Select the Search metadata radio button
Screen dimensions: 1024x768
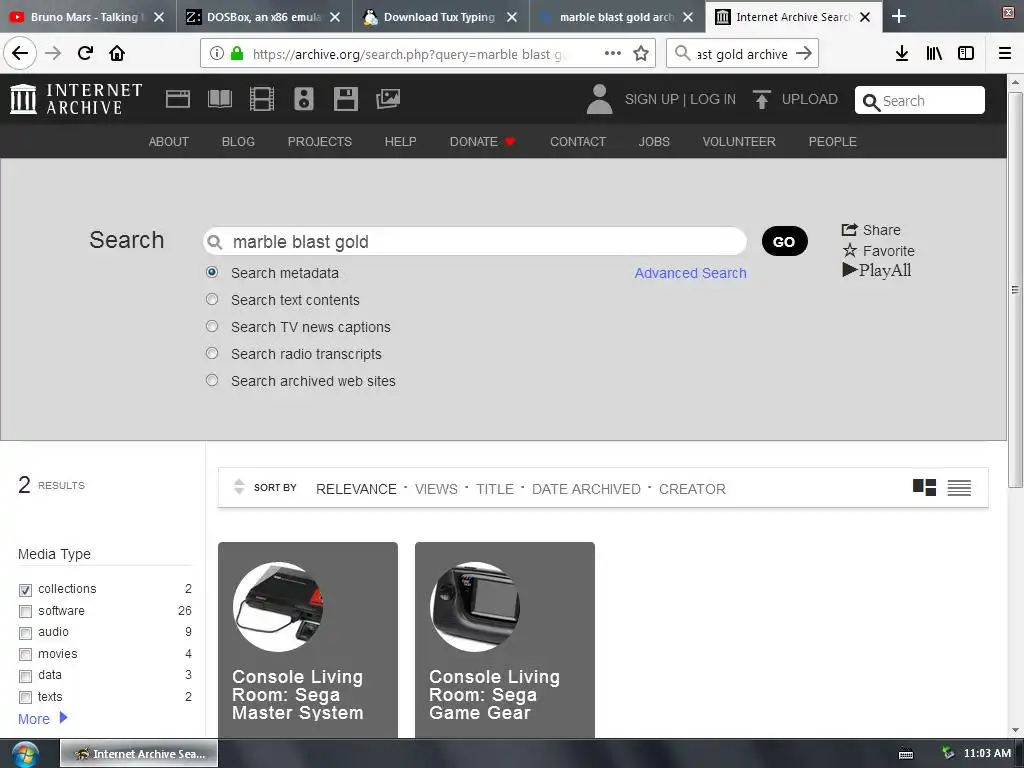[x=212, y=272]
